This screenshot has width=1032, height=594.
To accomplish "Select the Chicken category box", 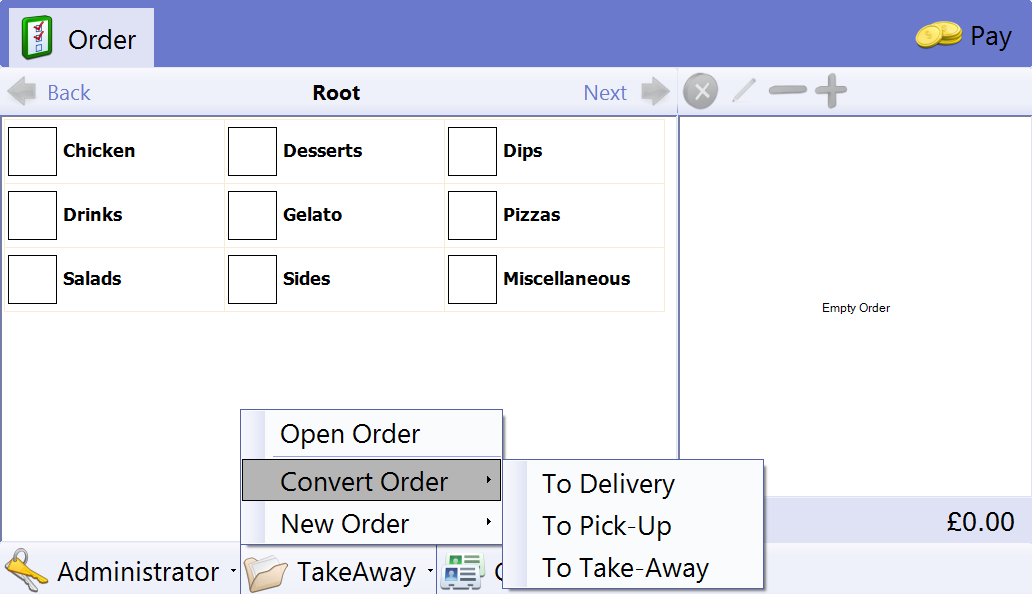I will coord(33,151).
